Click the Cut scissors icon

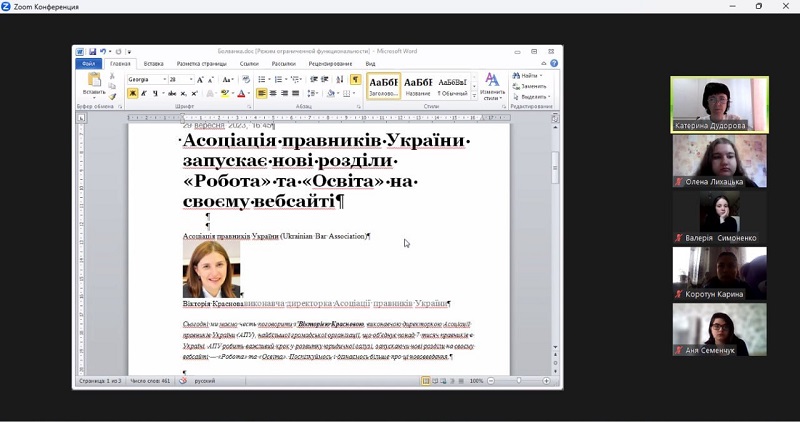(112, 76)
